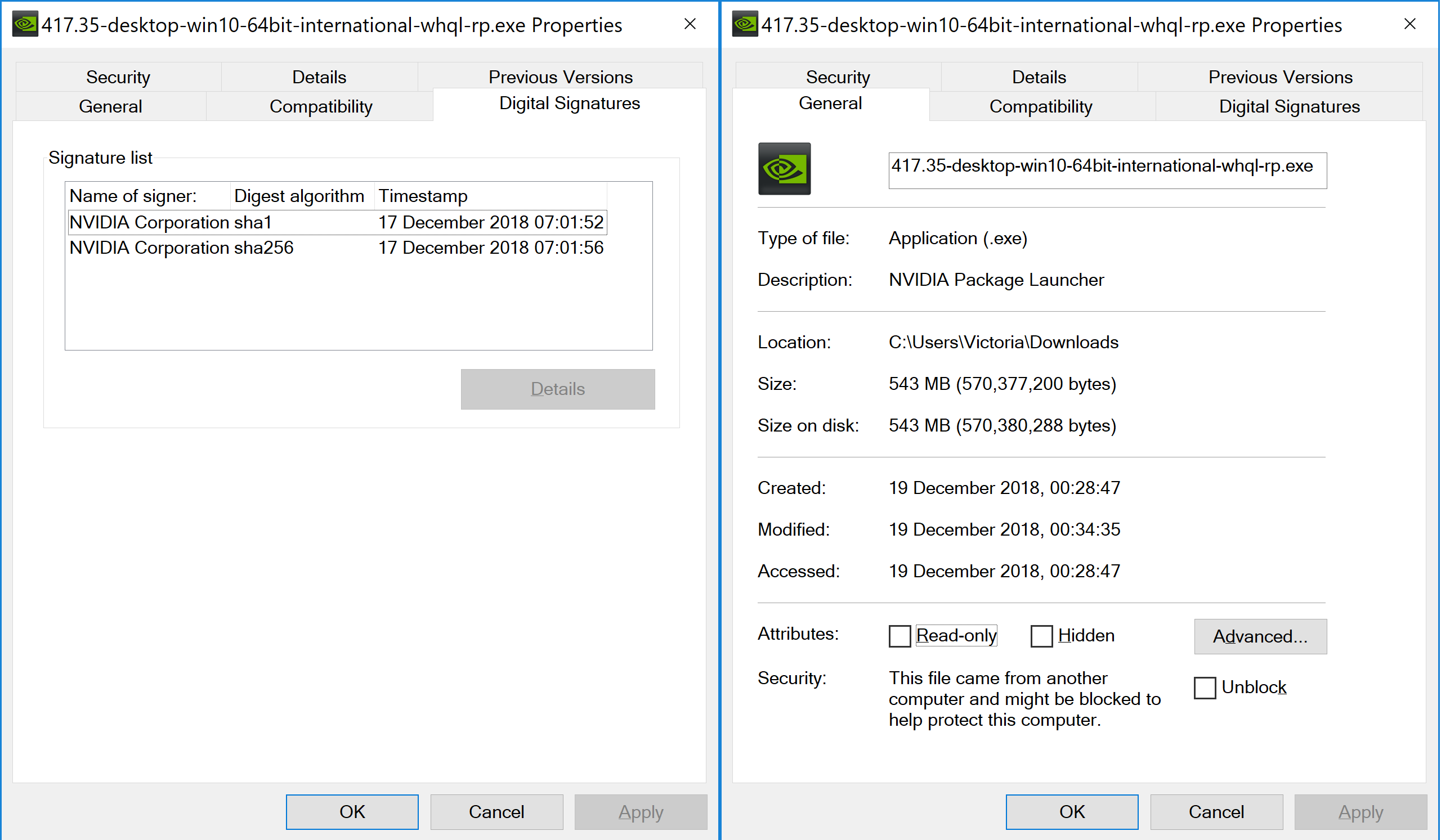Click the 'Name of signer:' column header
1441x840 pixels.
148,196
